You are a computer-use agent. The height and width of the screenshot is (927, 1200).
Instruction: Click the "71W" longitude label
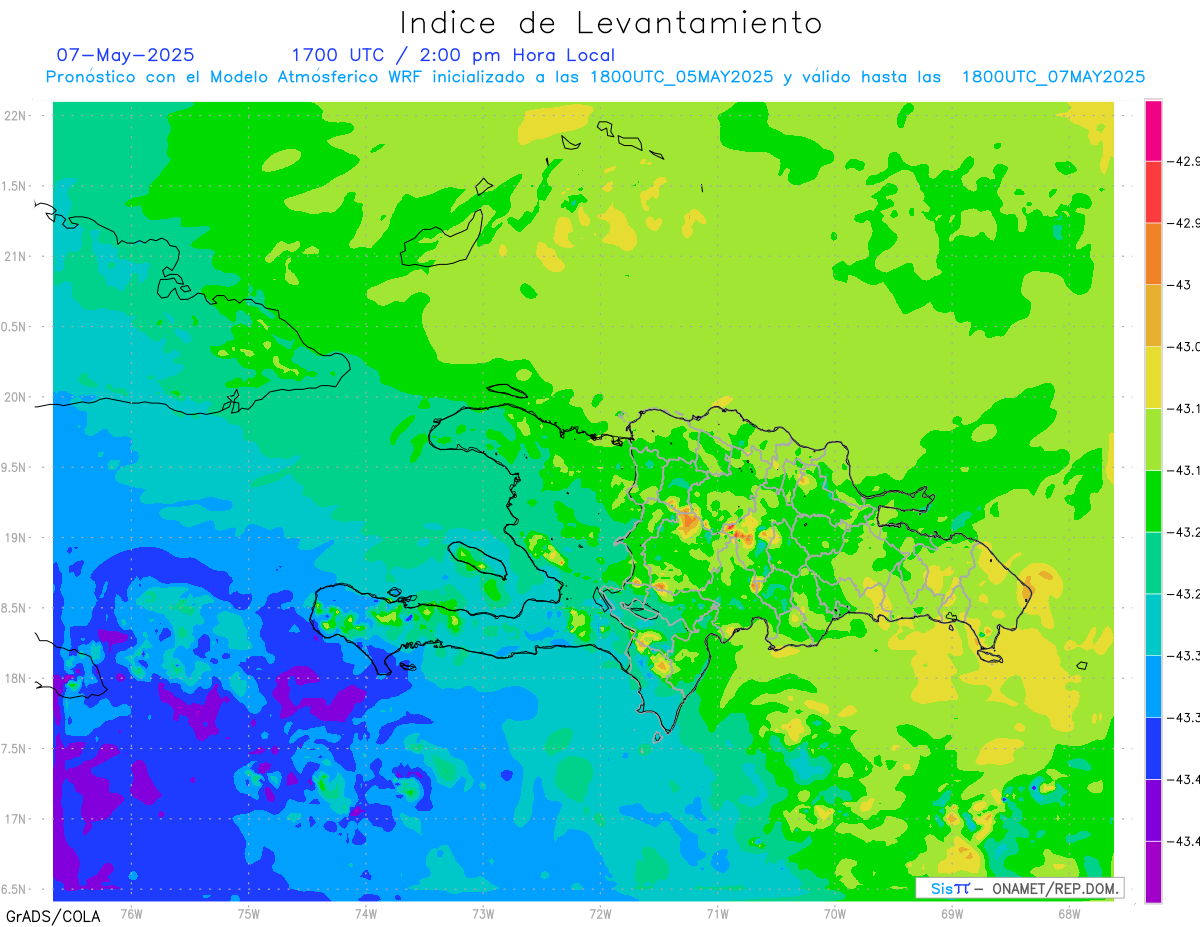point(717,913)
